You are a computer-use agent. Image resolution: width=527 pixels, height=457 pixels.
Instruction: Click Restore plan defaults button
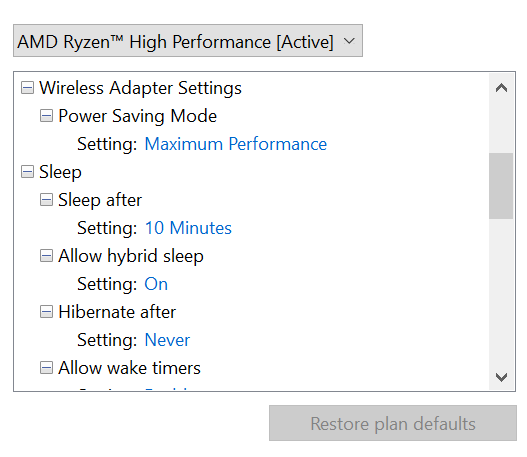coord(393,423)
